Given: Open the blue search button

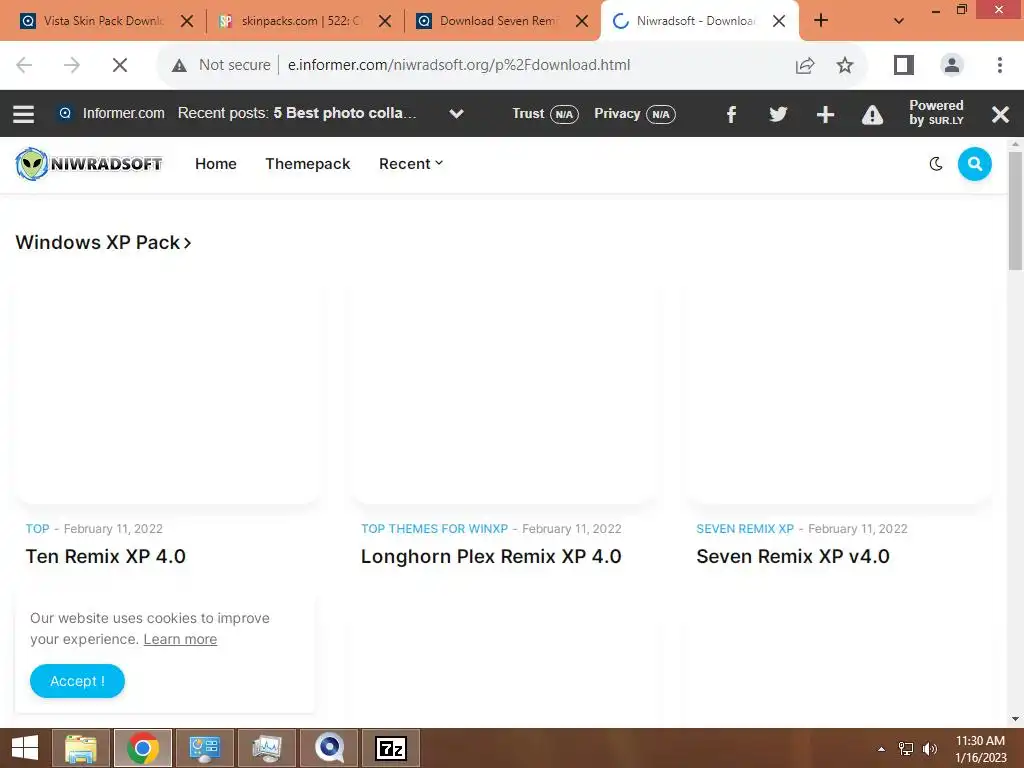Looking at the screenshot, I should point(974,164).
